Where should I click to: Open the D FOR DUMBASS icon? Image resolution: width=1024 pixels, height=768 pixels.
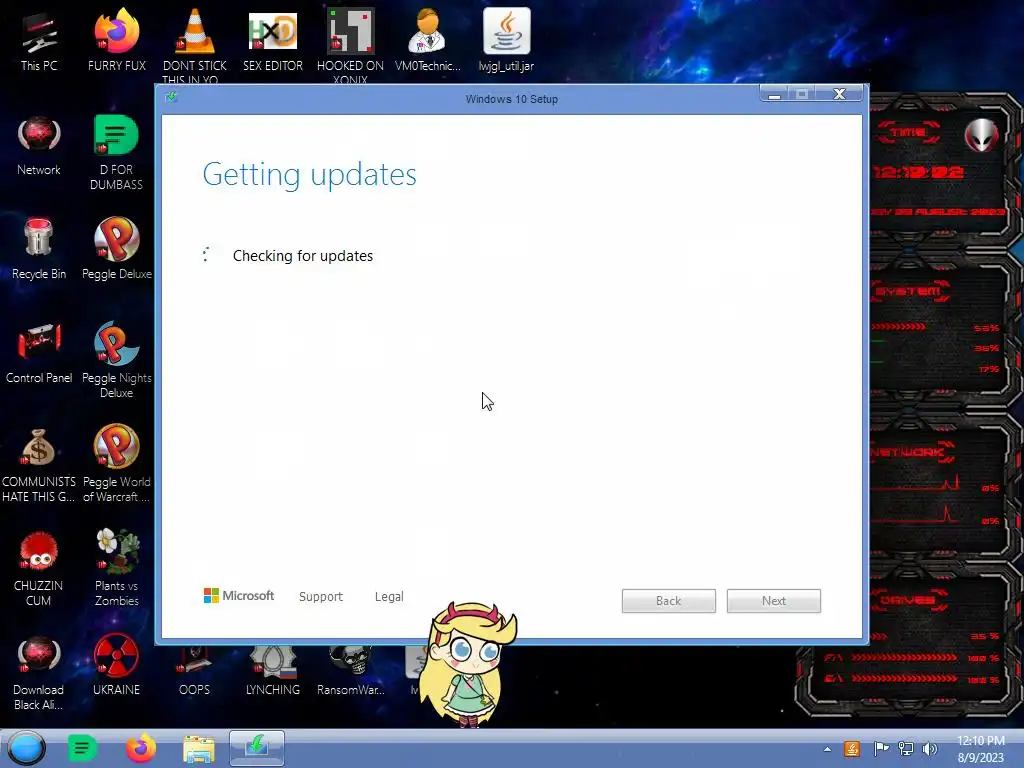coord(116,152)
